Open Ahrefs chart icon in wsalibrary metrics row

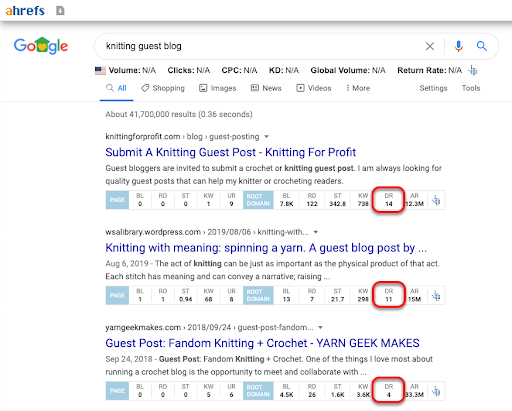coord(436,295)
